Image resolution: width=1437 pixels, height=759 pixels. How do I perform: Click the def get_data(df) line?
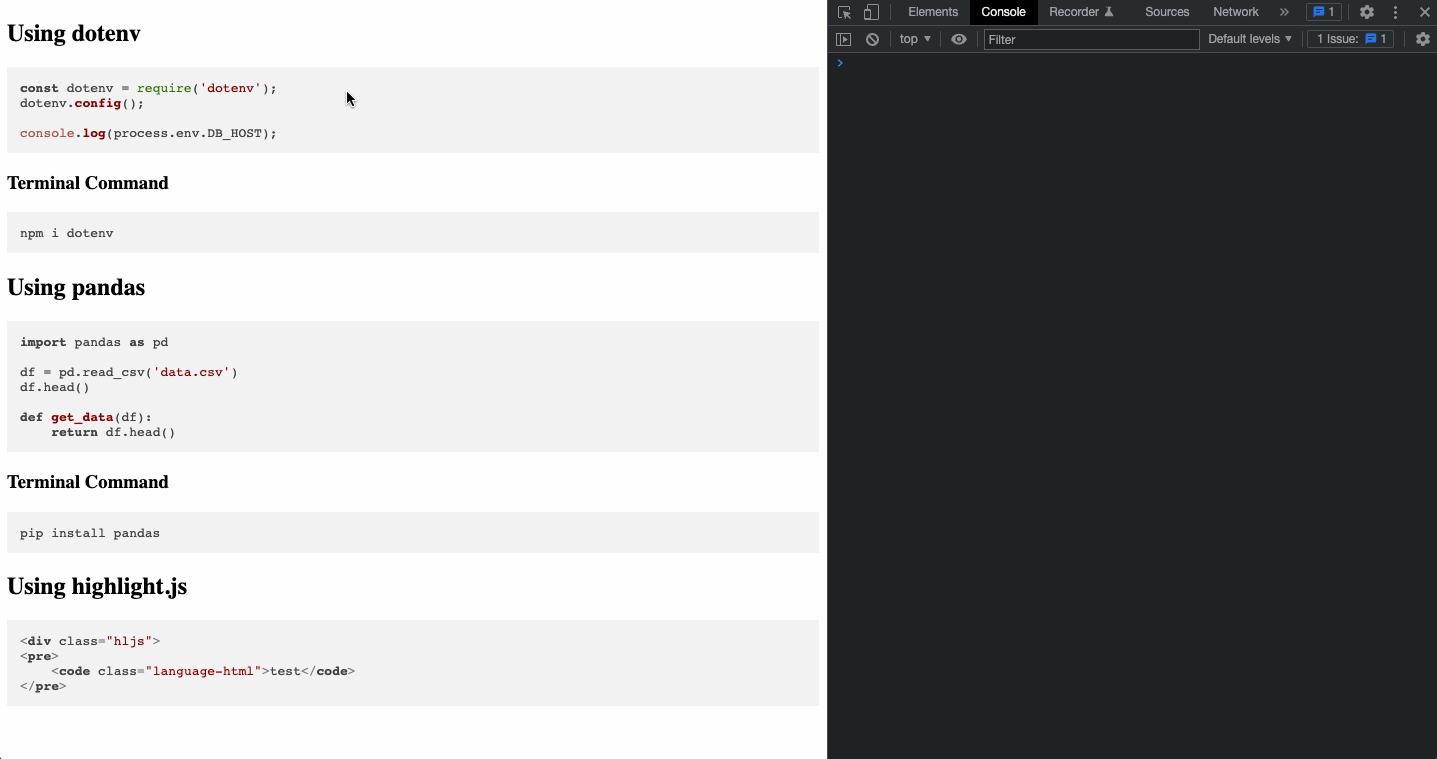(x=86, y=417)
